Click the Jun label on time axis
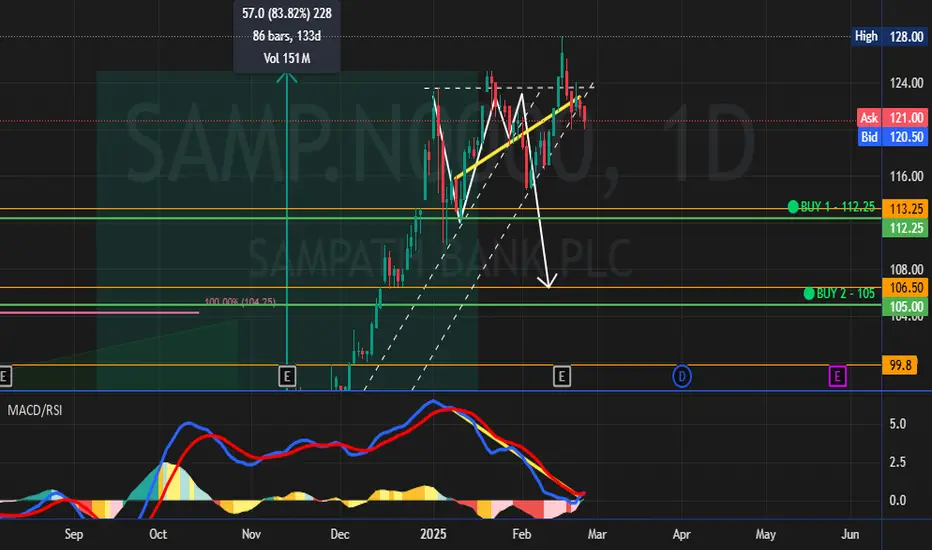Screen dimensions: 932x550 850,534
